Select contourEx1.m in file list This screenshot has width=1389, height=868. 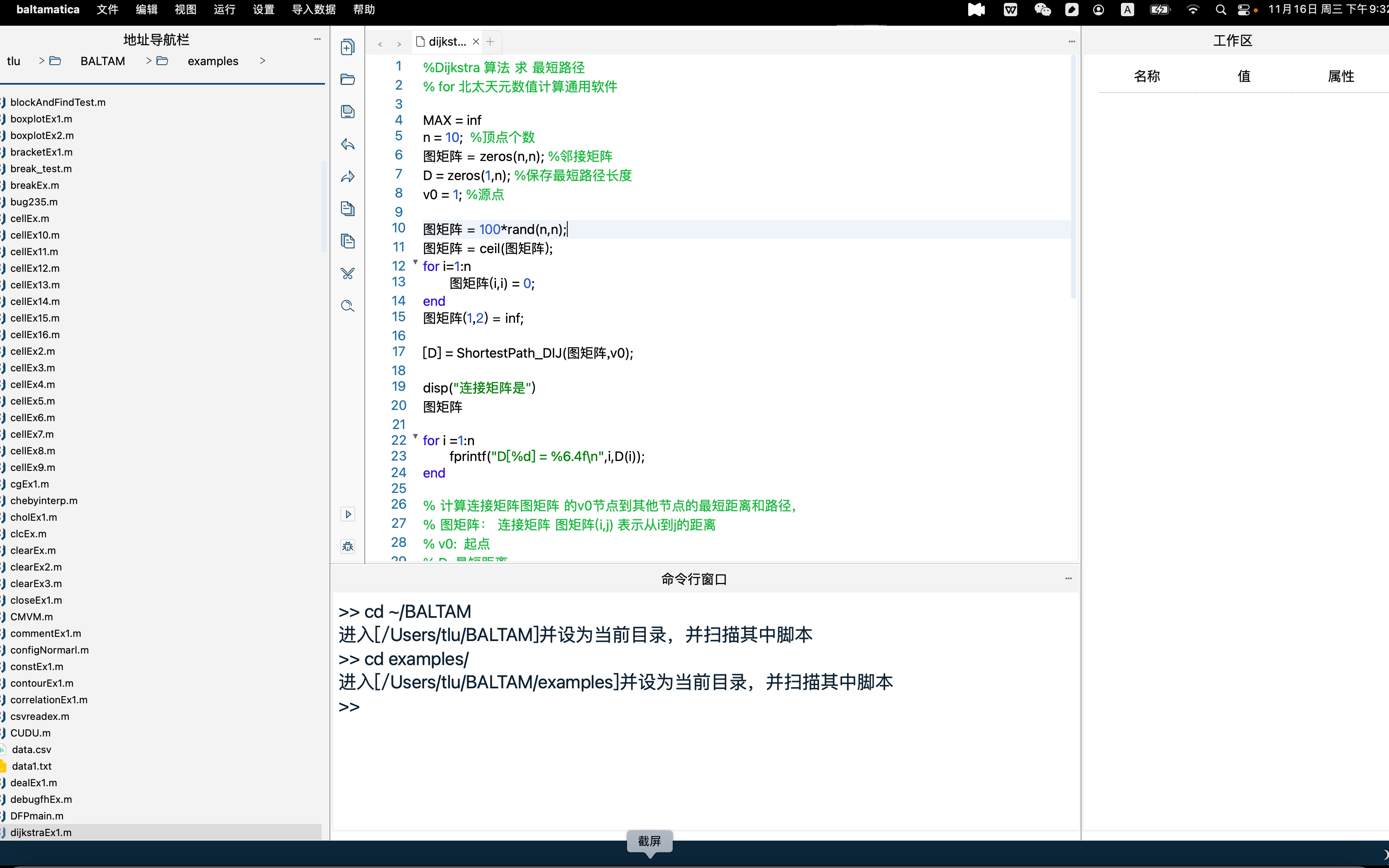click(x=42, y=683)
